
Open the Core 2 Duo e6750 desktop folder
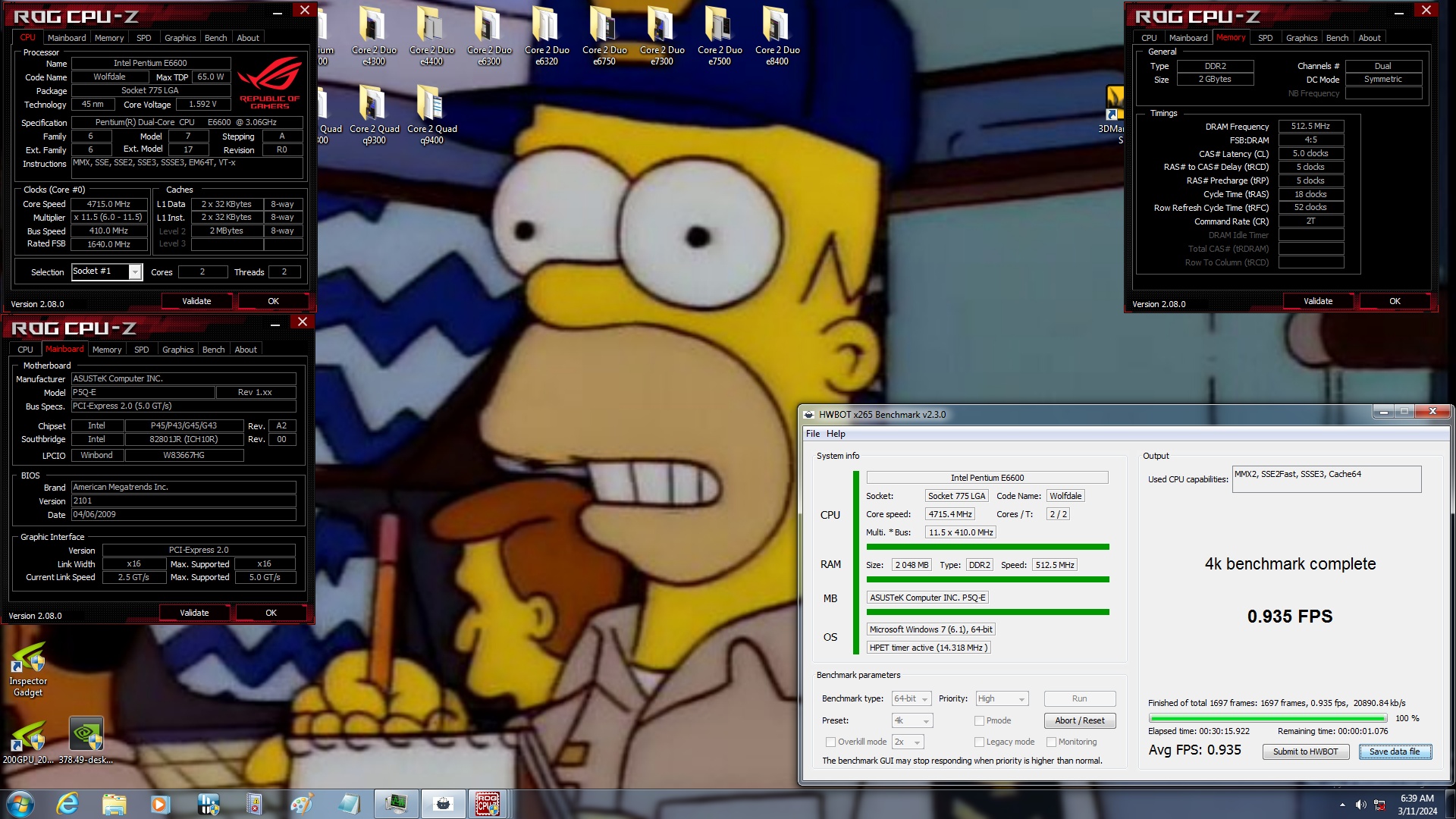pos(604,35)
